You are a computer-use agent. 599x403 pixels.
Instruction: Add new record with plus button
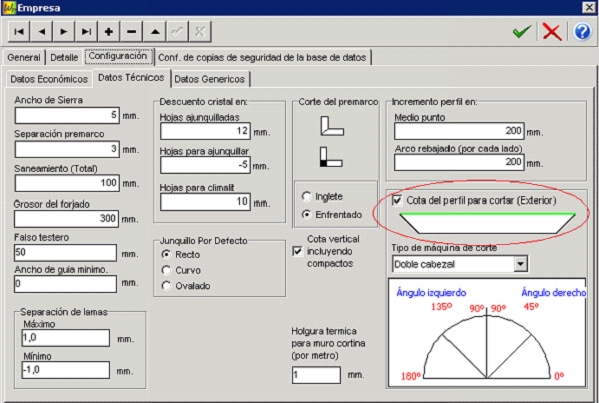click(109, 31)
